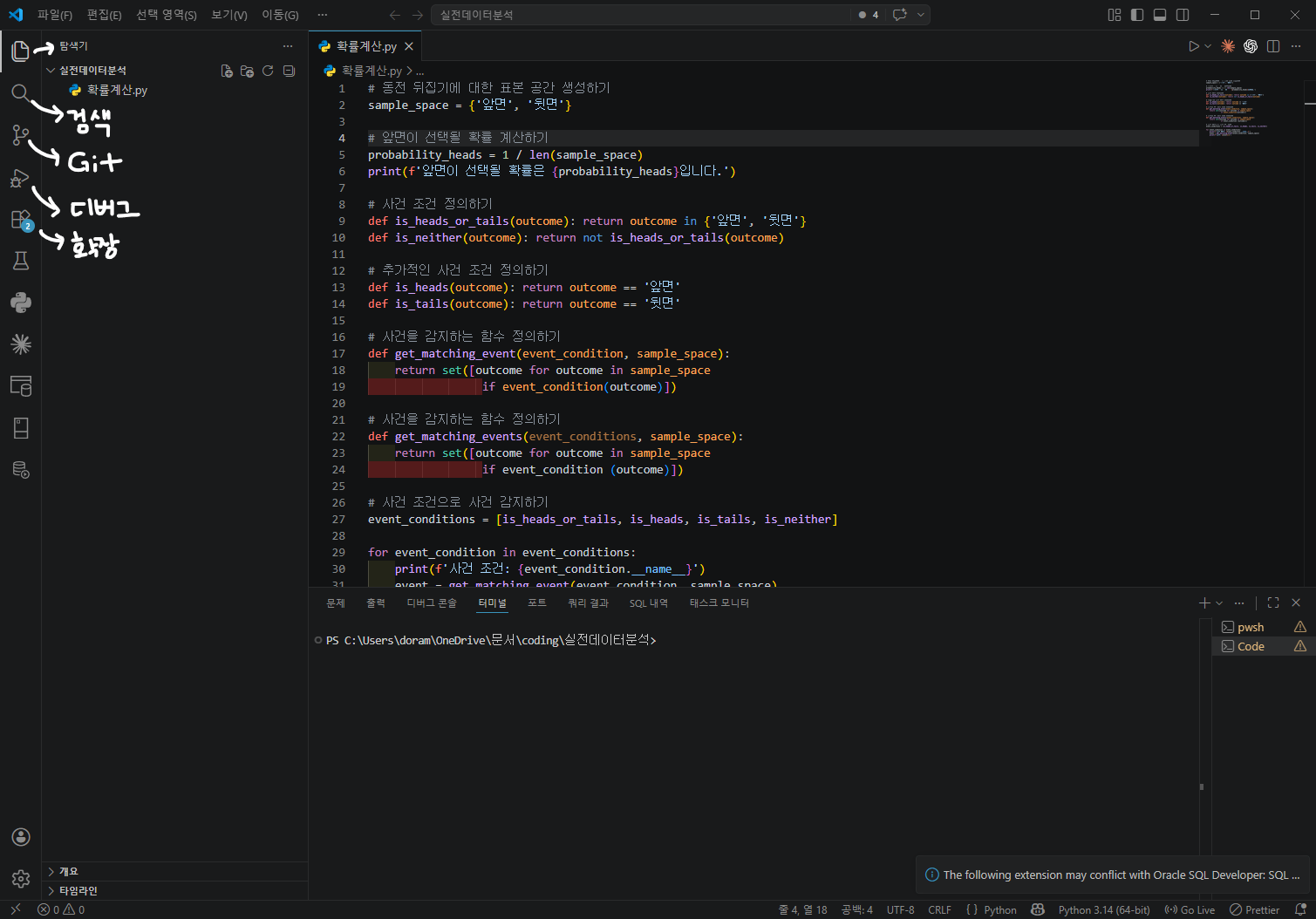Toggle the primary side bar visibility
The image size is (1316, 919).
pyautogui.click(x=1137, y=15)
